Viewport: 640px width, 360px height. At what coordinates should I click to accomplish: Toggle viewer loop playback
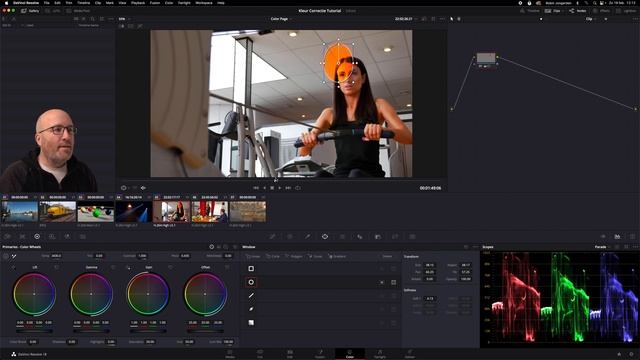(x=298, y=188)
